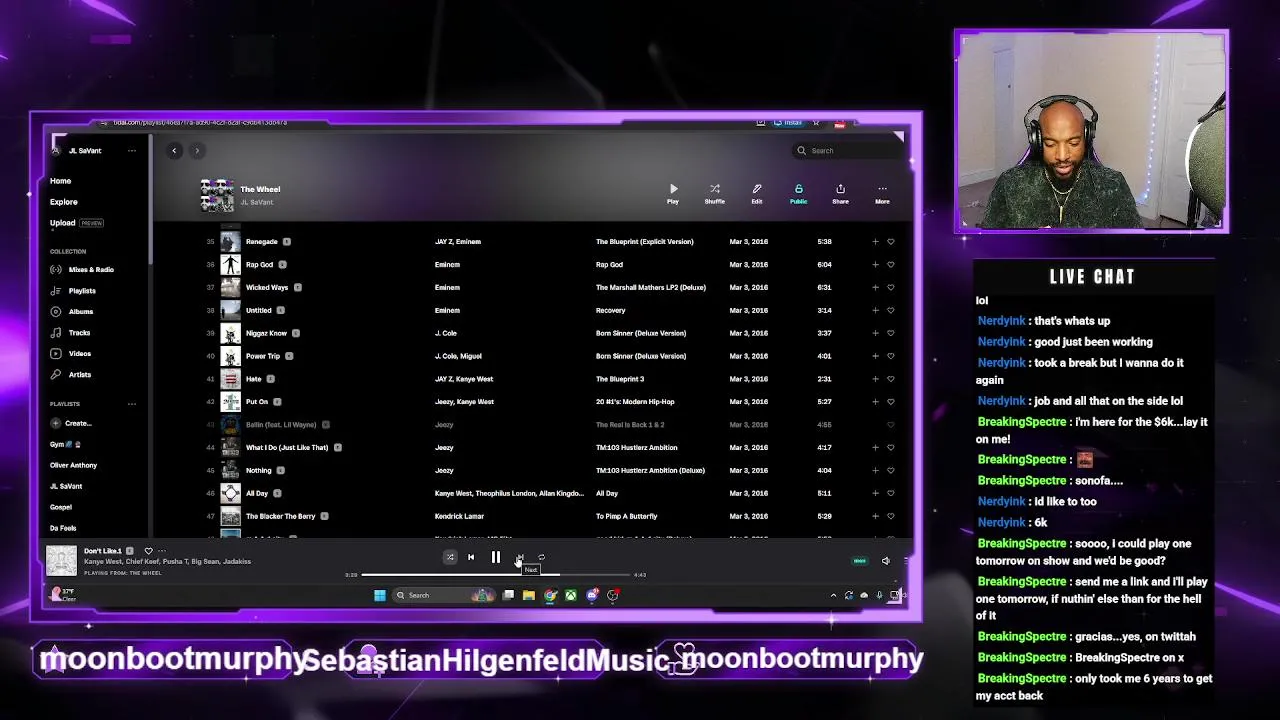Click the sidebar vertical scrollbar
The image size is (1280, 720).
(150, 200)
